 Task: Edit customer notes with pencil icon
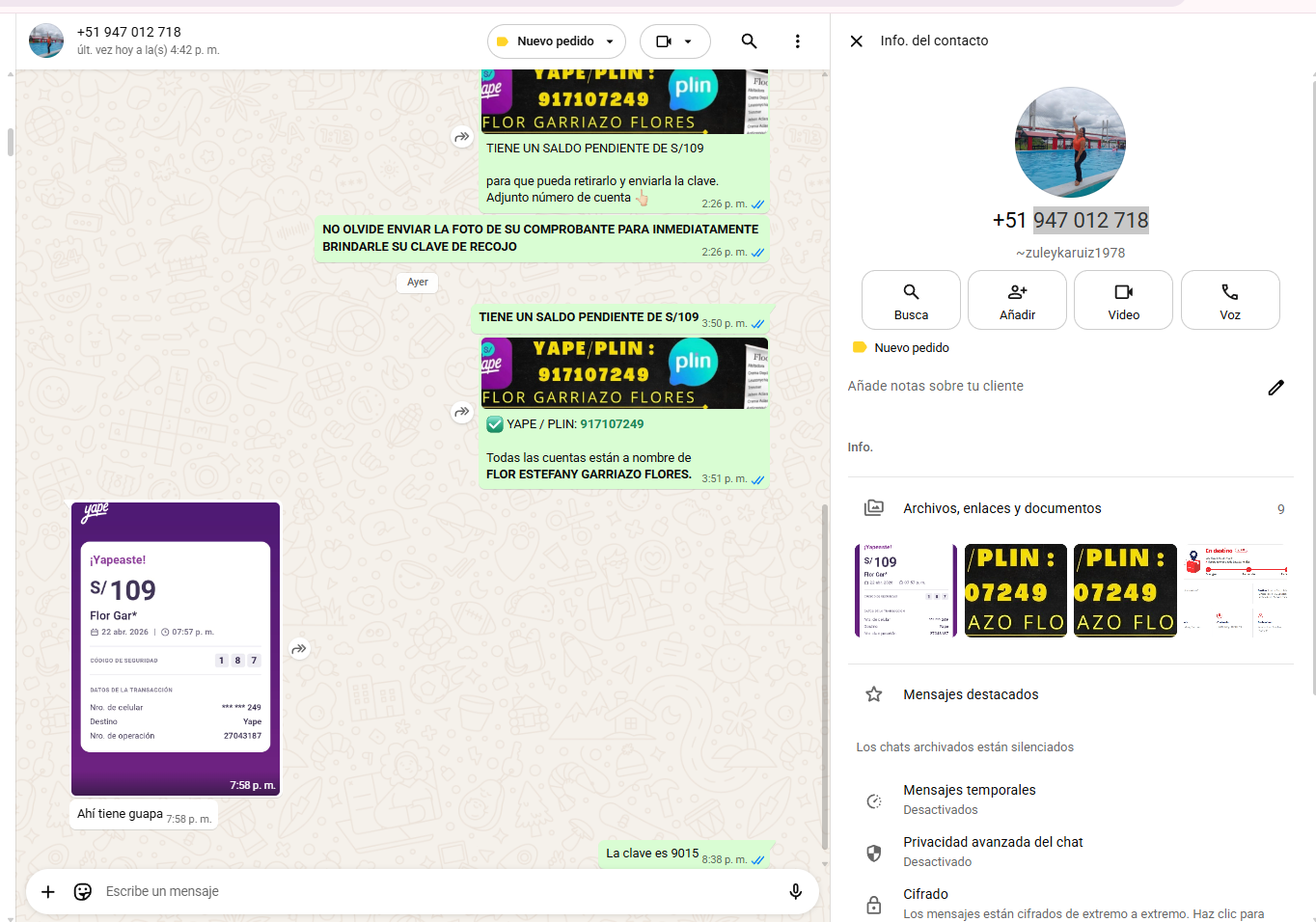(x=1275, y=387)
